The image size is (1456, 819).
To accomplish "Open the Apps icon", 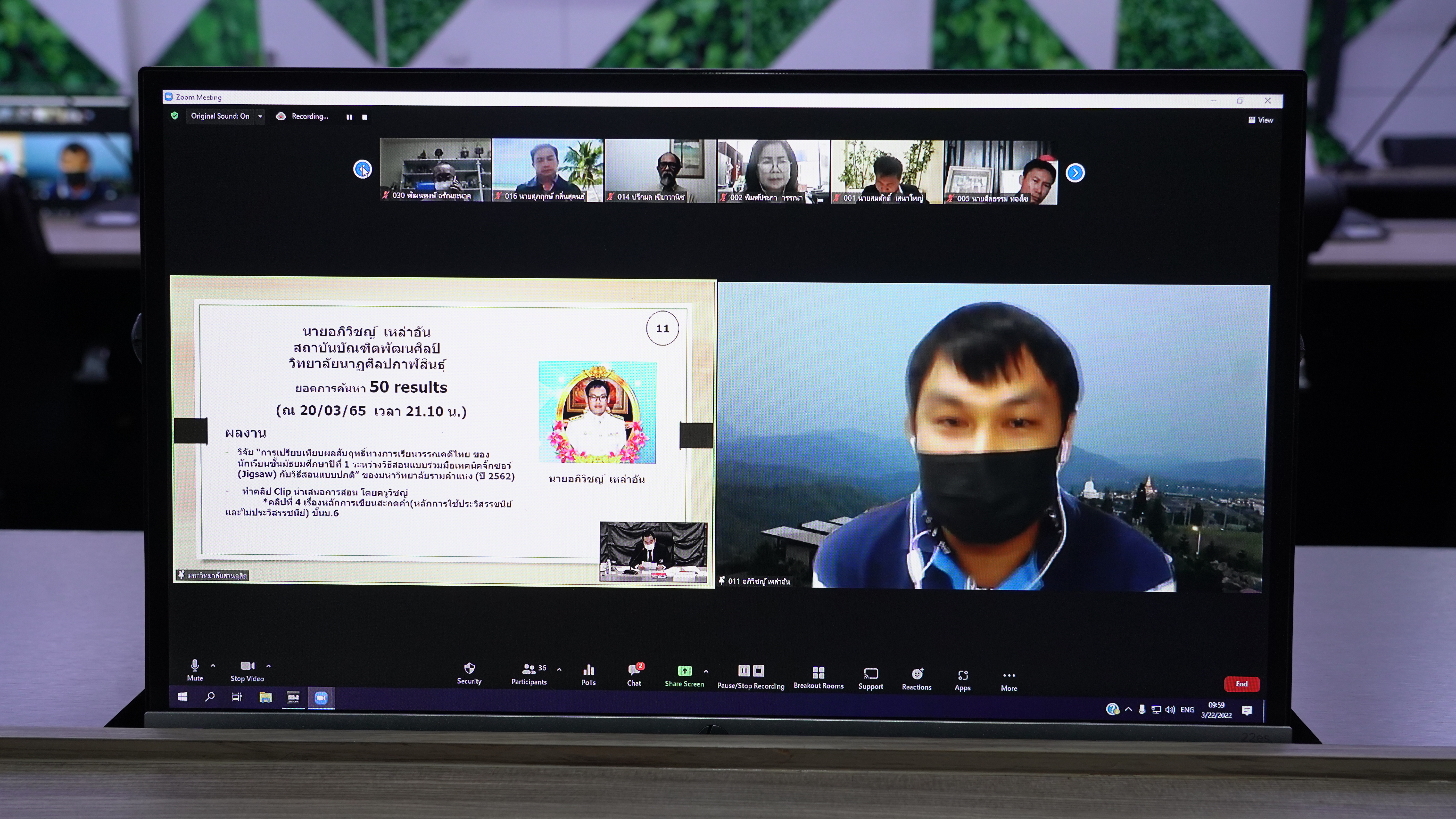I will tap(963, 675).
